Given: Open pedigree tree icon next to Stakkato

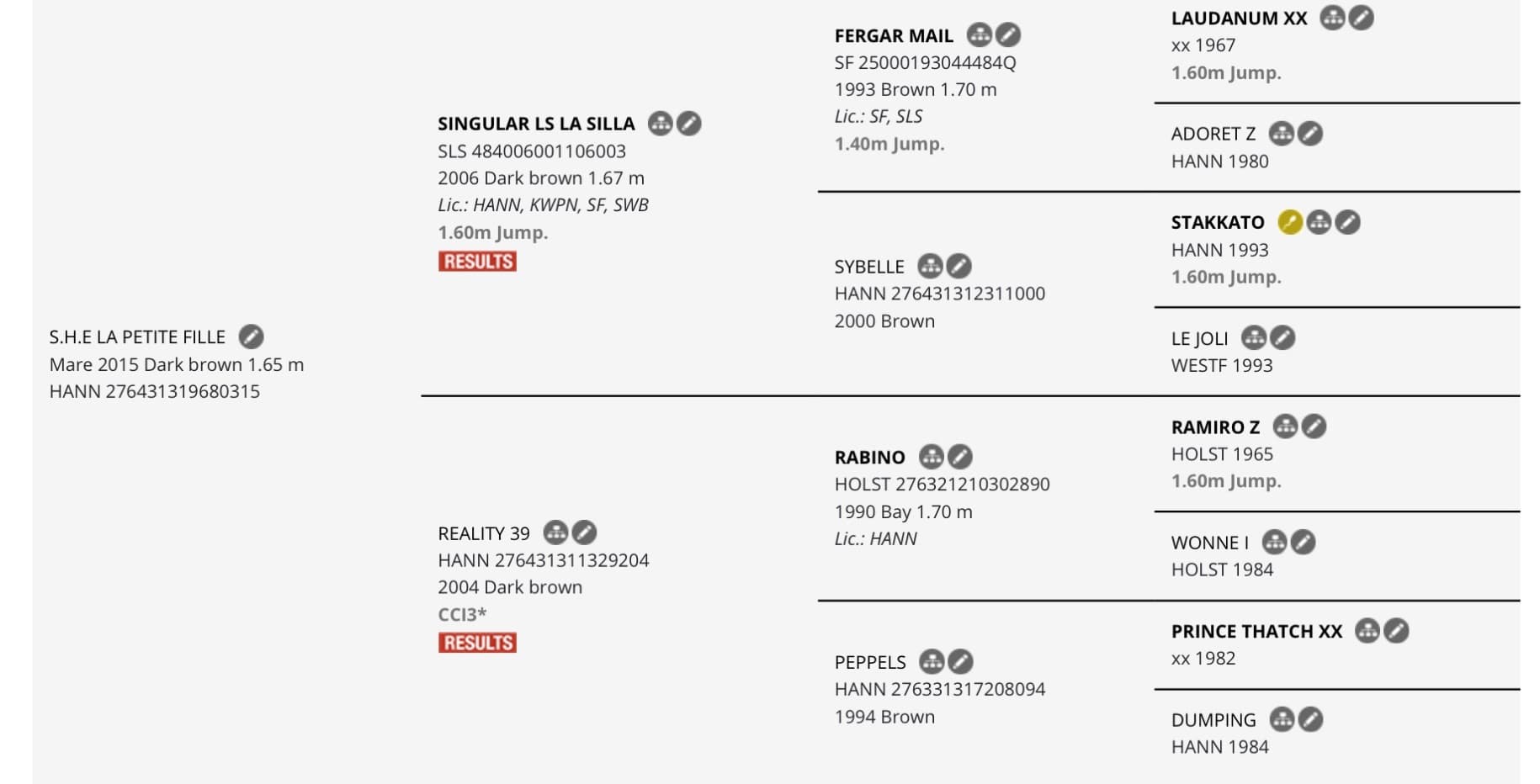Looking at the screenshot, I should 1319,222.
